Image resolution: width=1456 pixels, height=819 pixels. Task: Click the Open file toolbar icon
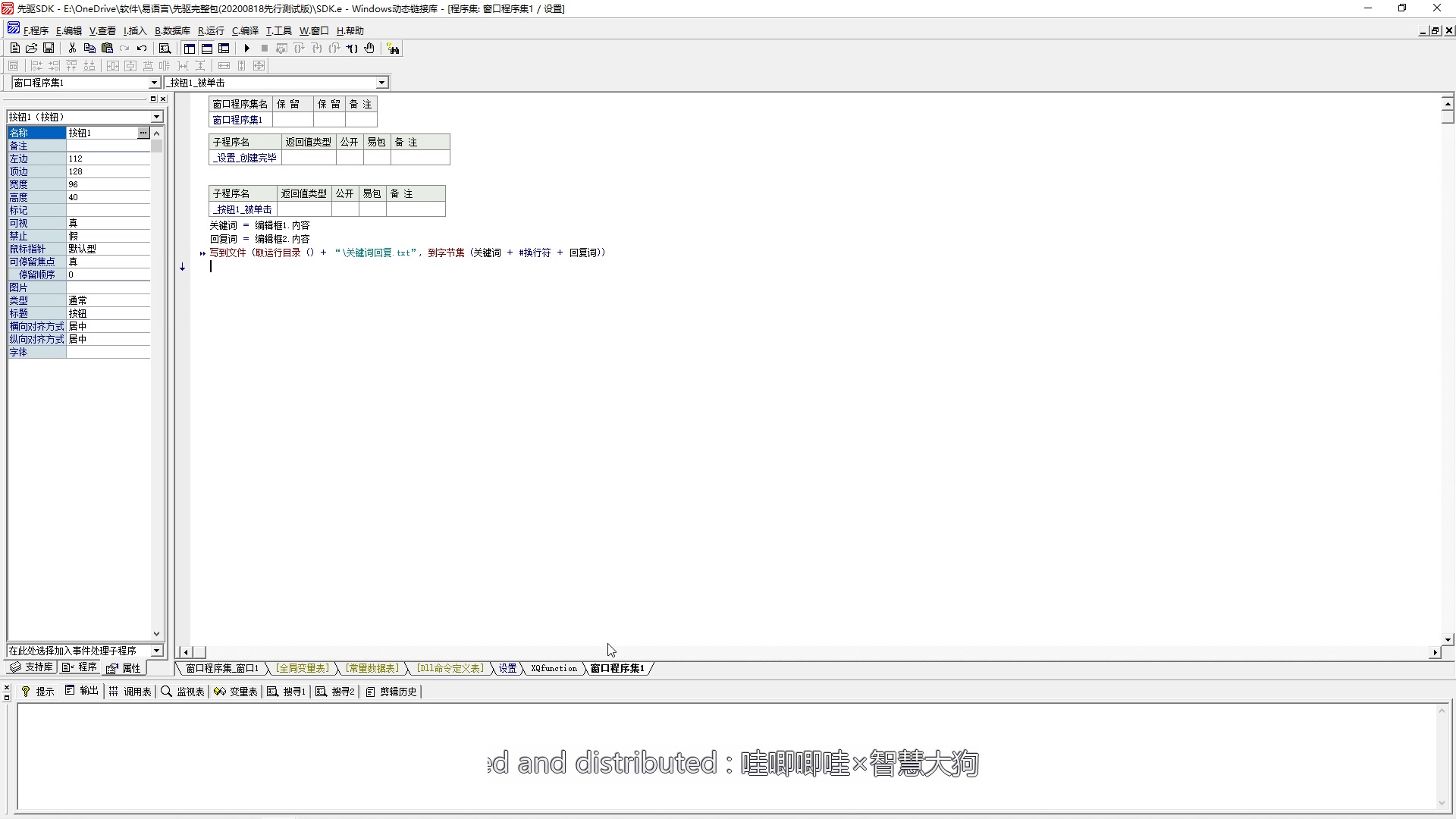coord(31,49)
